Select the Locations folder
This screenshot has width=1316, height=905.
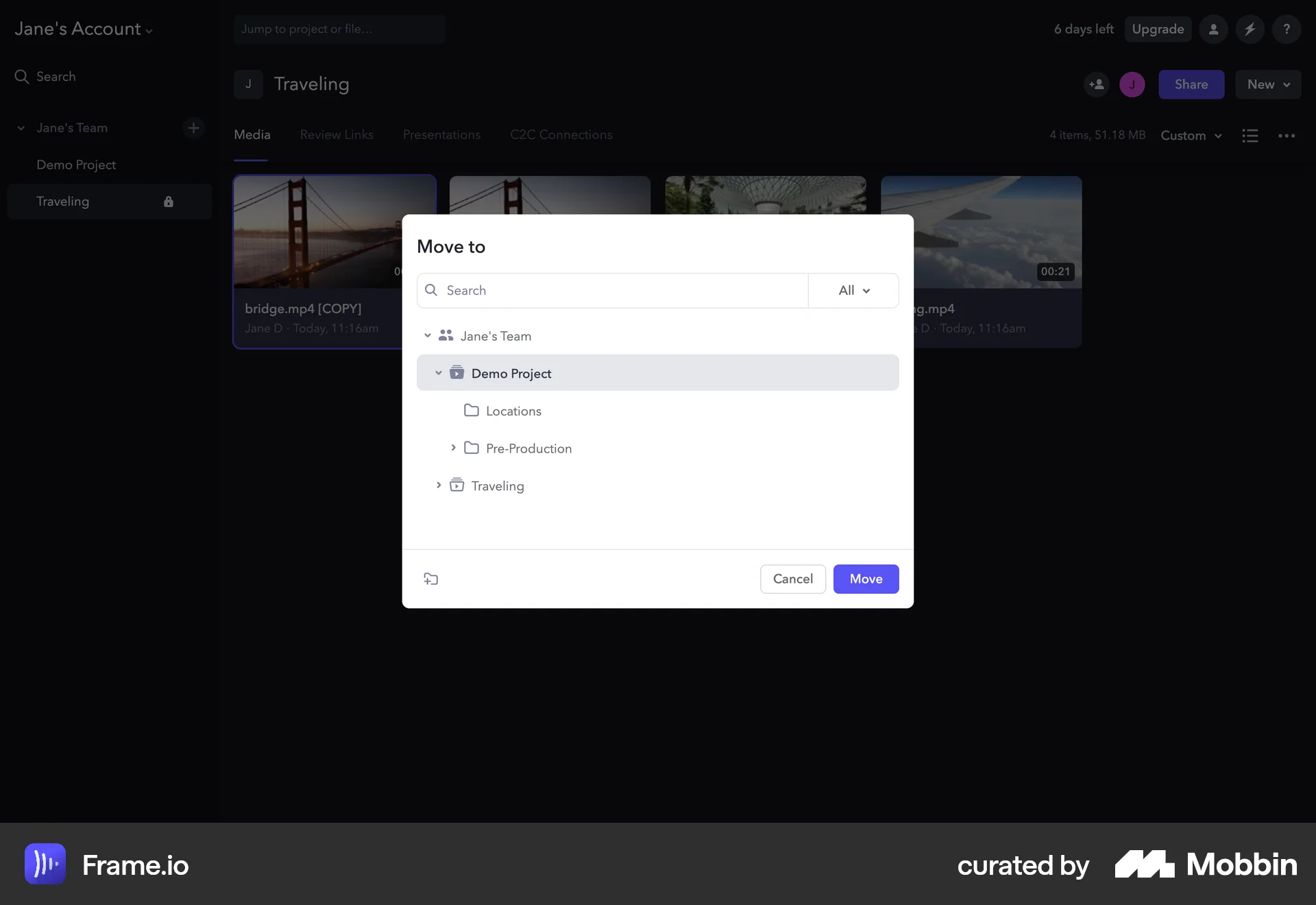[513, 411]
